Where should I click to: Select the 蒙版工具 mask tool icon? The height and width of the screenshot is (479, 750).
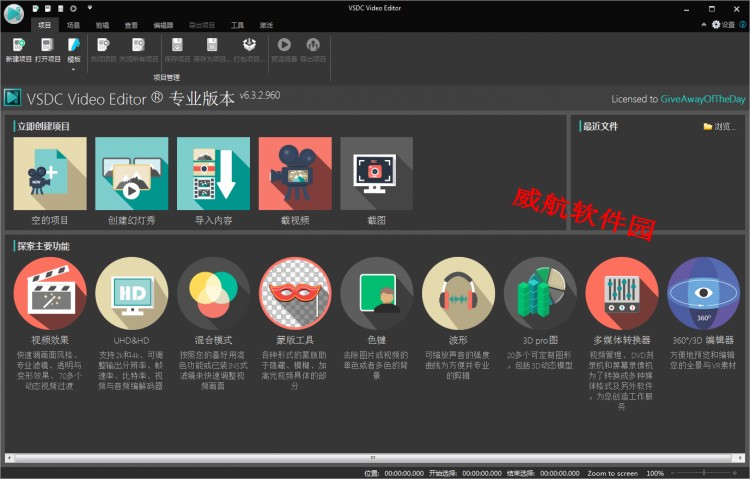click(295, 294)
